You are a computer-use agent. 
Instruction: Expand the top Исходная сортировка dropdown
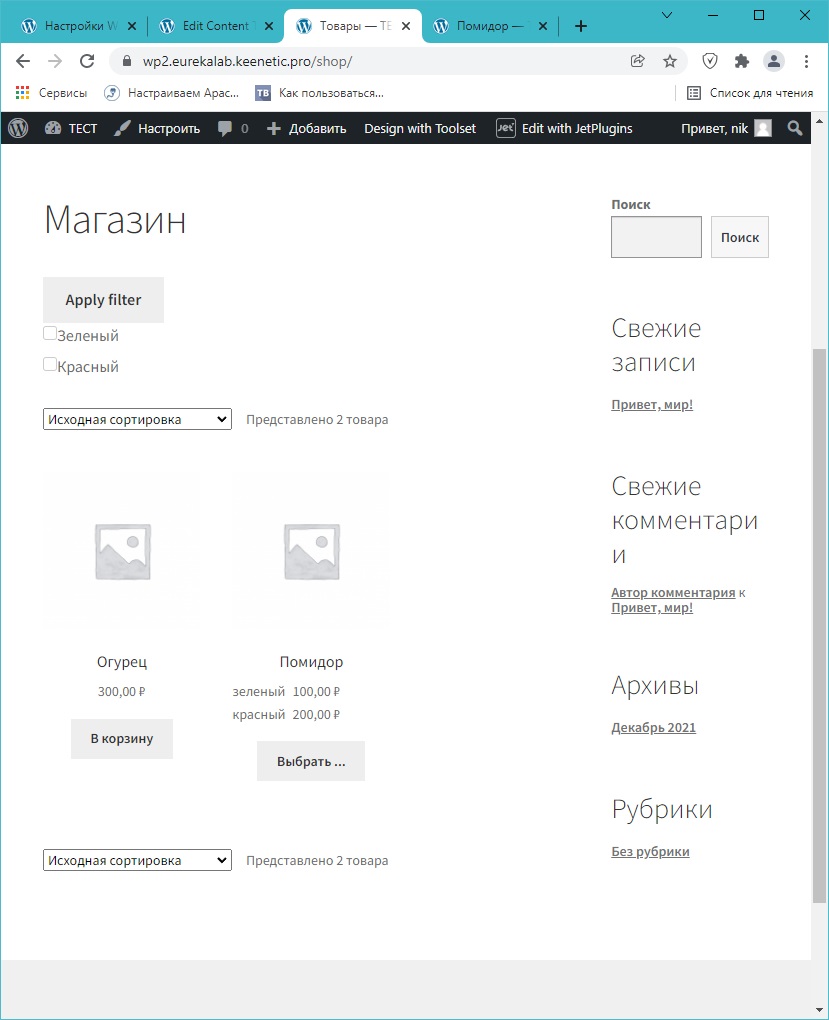pyautogui.click(x=137, y=420)
